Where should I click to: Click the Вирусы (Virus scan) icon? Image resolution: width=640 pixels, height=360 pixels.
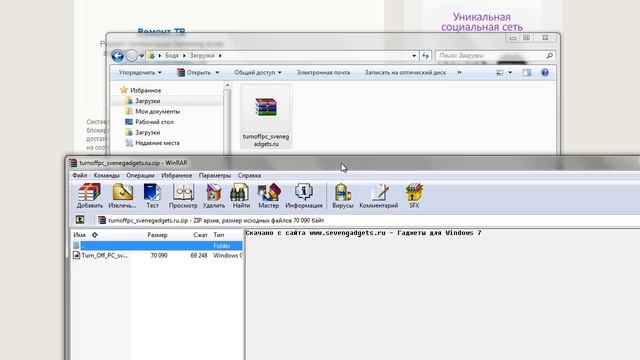pos(342,196)
